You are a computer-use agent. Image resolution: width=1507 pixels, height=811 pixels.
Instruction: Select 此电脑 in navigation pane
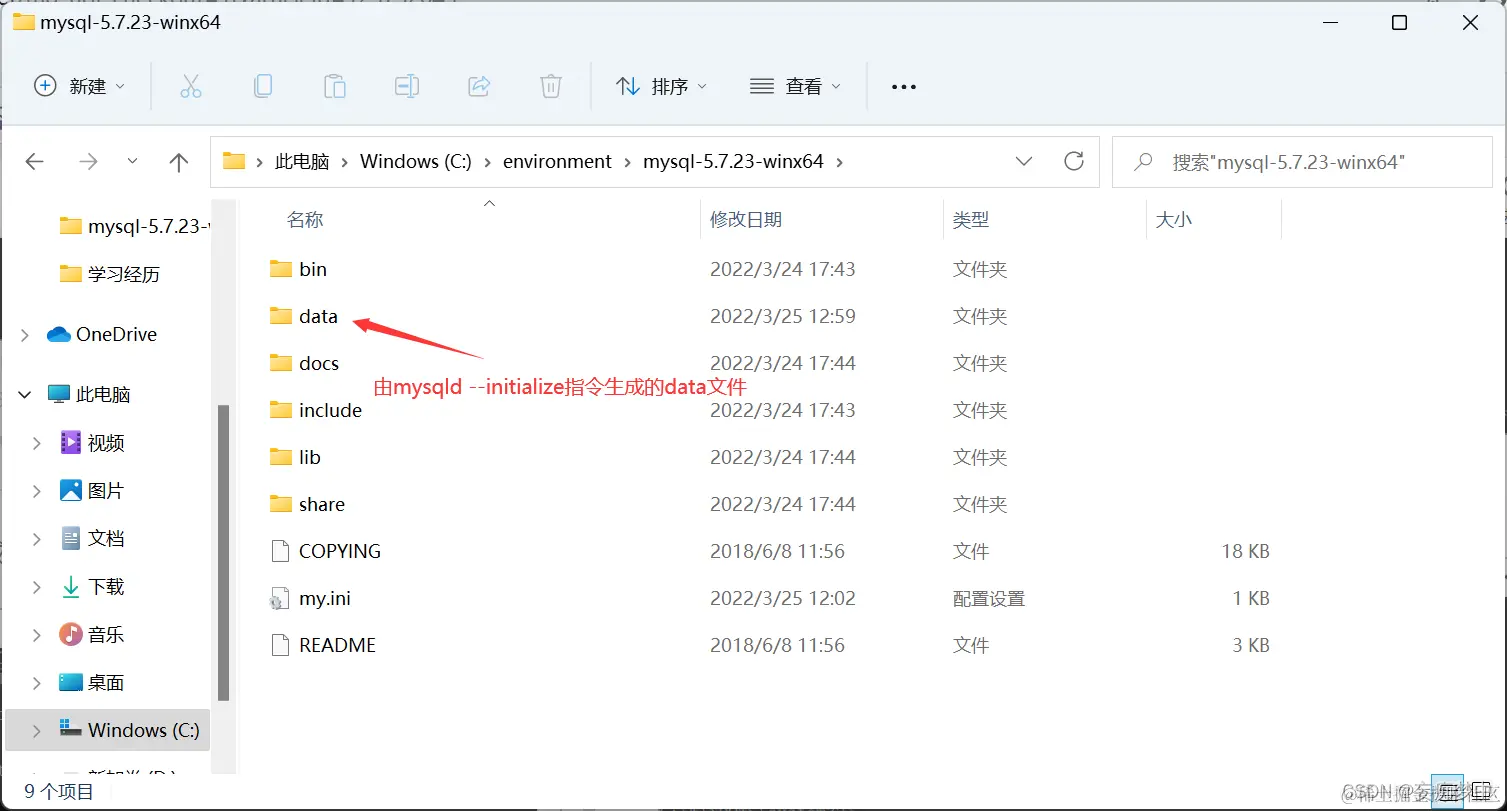[x=90, y=394]
